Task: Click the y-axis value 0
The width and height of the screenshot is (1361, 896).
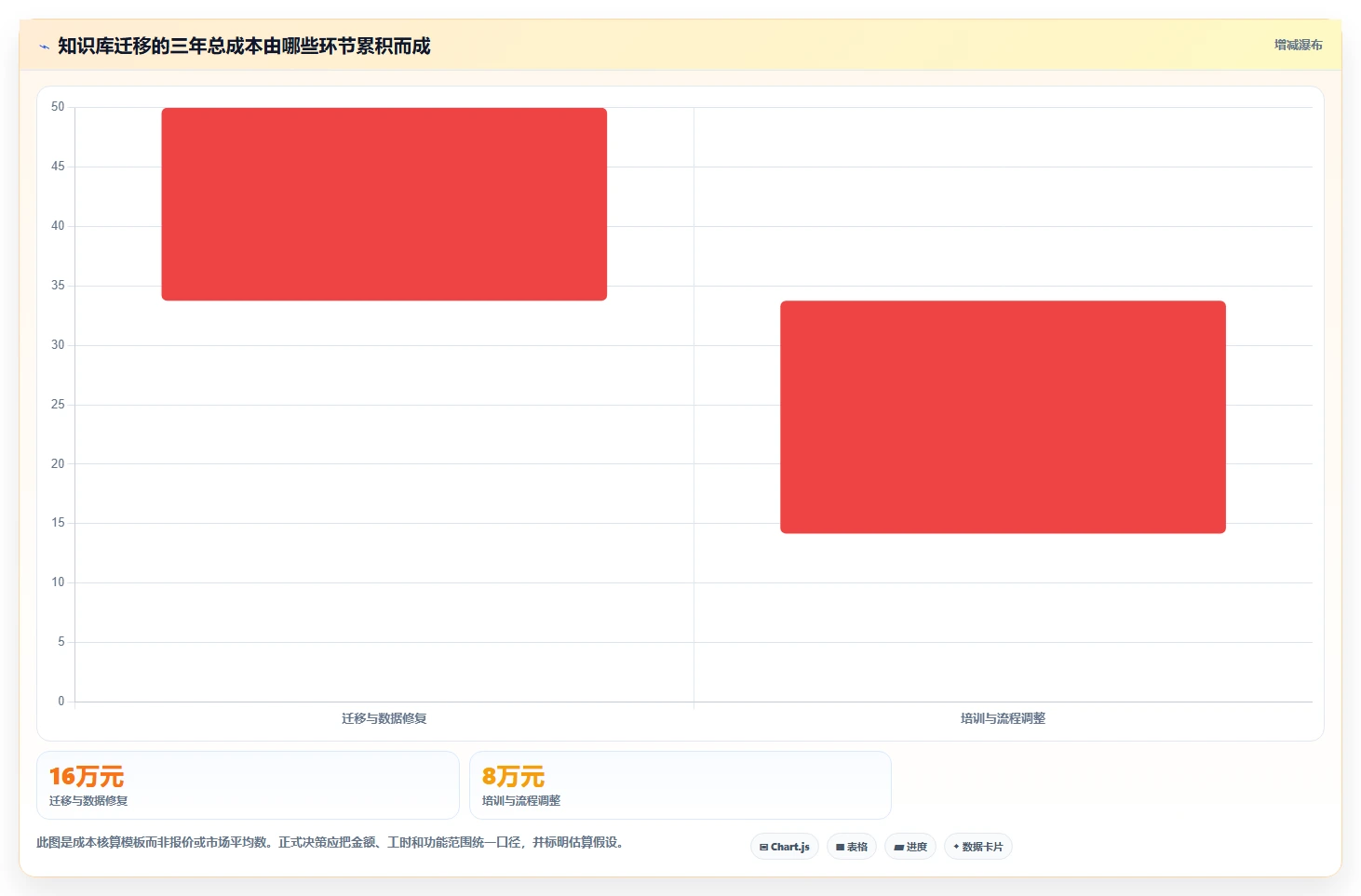Action: (61, 702)
